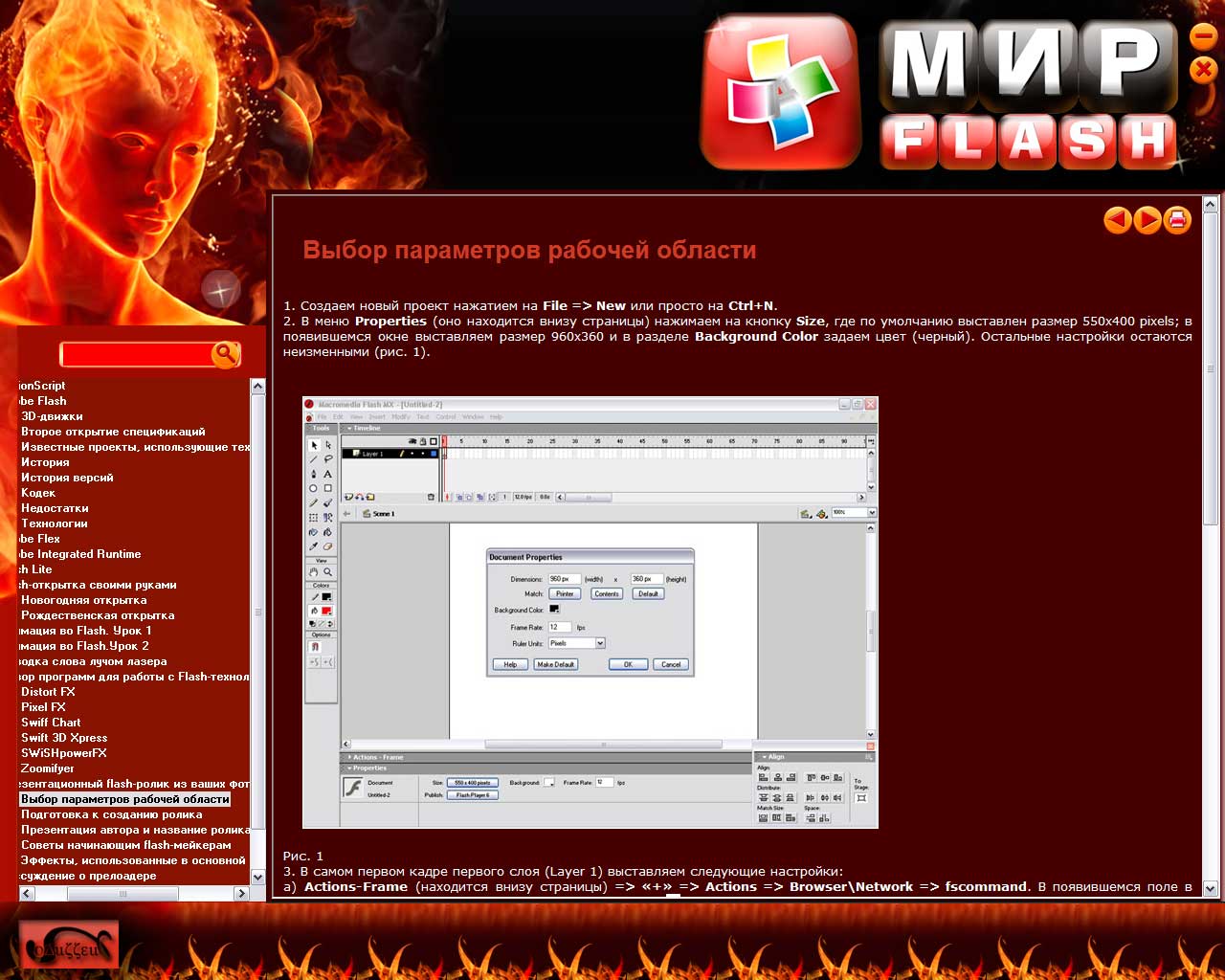1225x980 pixels.
Task: Click the topic list vertical scrollbar thumb
Action: (x=257, y=612)
